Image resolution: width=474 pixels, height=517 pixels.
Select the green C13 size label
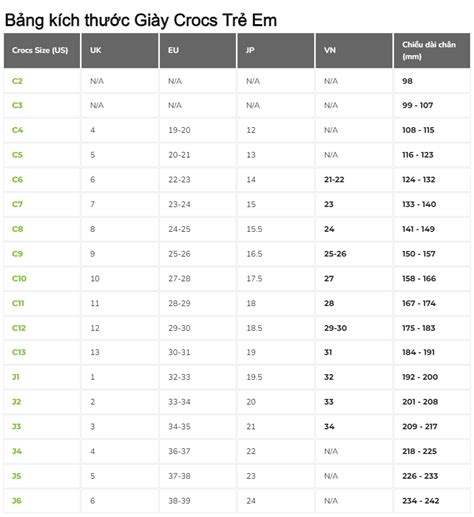(x=19, y=352)
